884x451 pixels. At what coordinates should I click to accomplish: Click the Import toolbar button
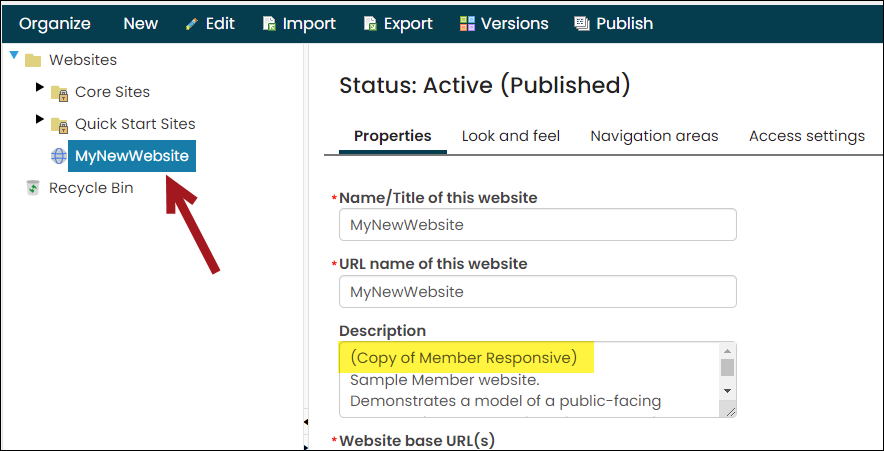click(x=299, y=24)
